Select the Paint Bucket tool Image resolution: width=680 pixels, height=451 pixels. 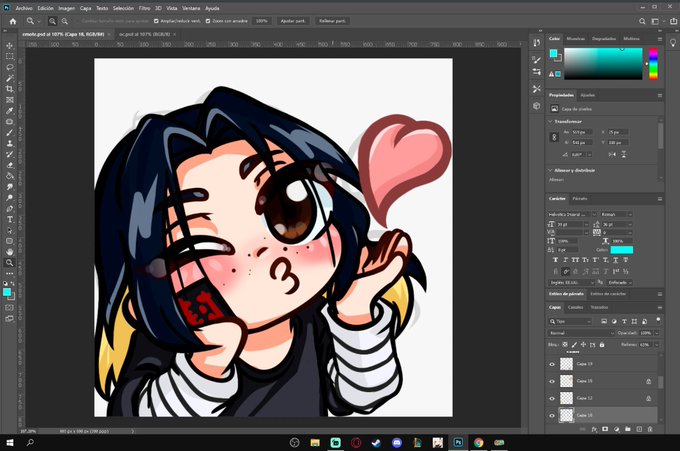[9, 176]
